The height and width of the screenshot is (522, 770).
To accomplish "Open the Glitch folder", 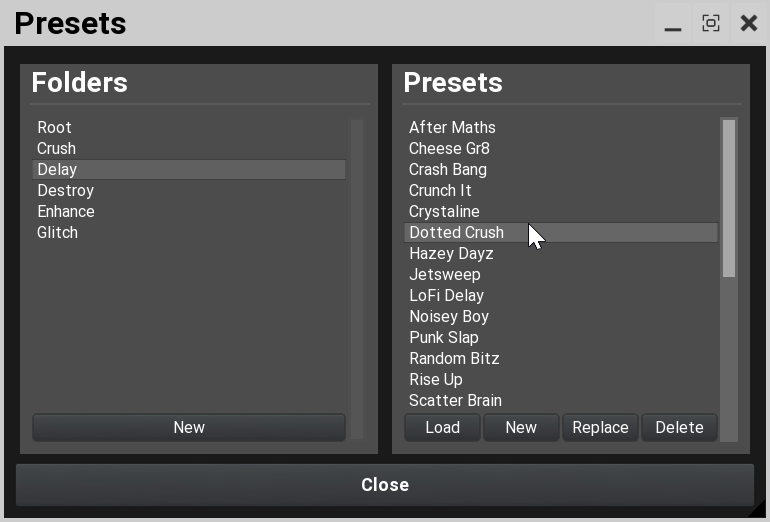I will 189,233.
